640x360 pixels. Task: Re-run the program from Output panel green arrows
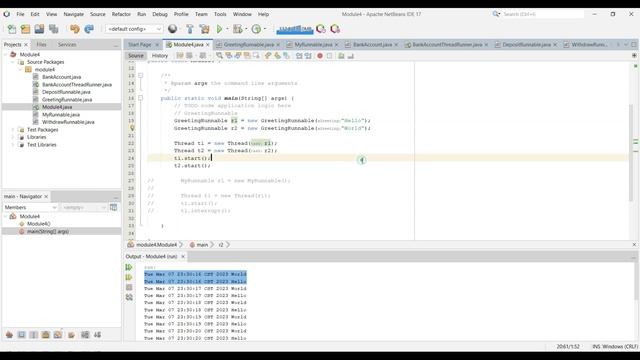[129, 267]
